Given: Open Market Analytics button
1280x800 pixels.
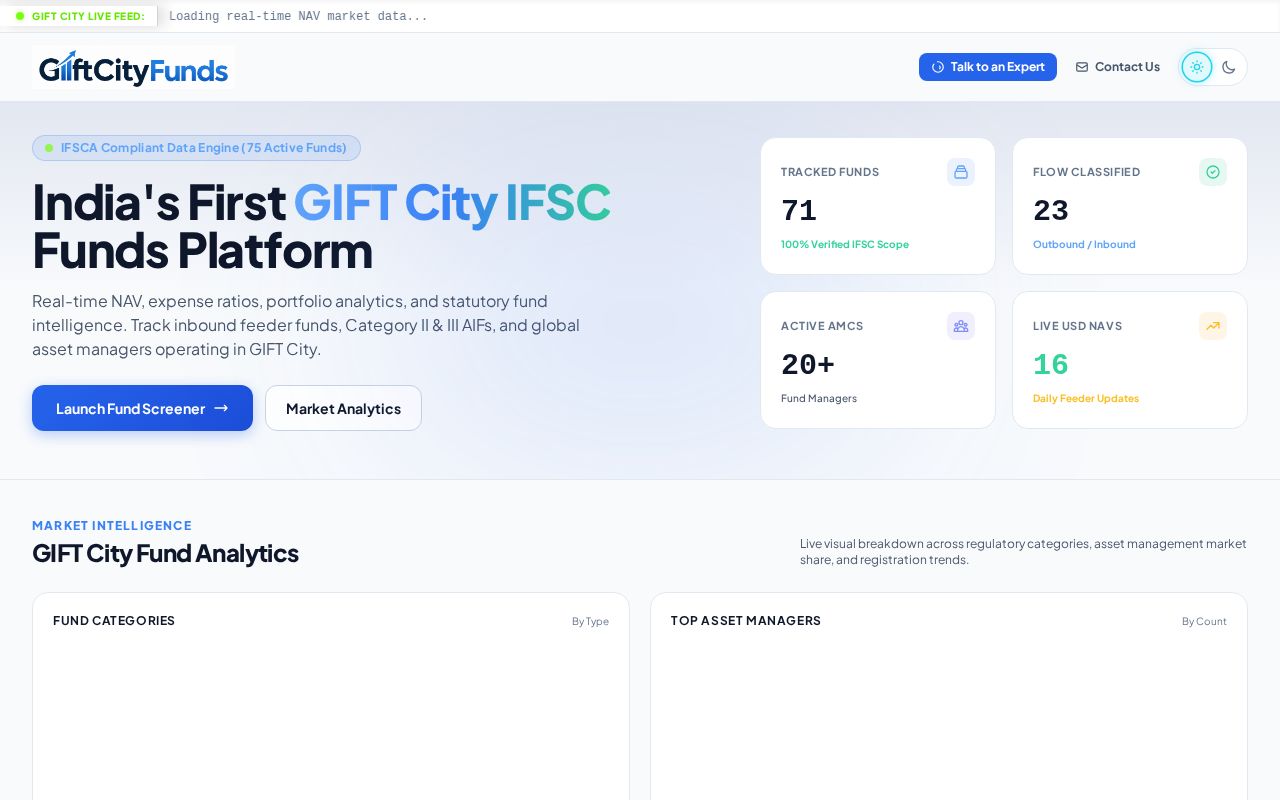Looking at the screenshot, I should [x=343, y=408].
